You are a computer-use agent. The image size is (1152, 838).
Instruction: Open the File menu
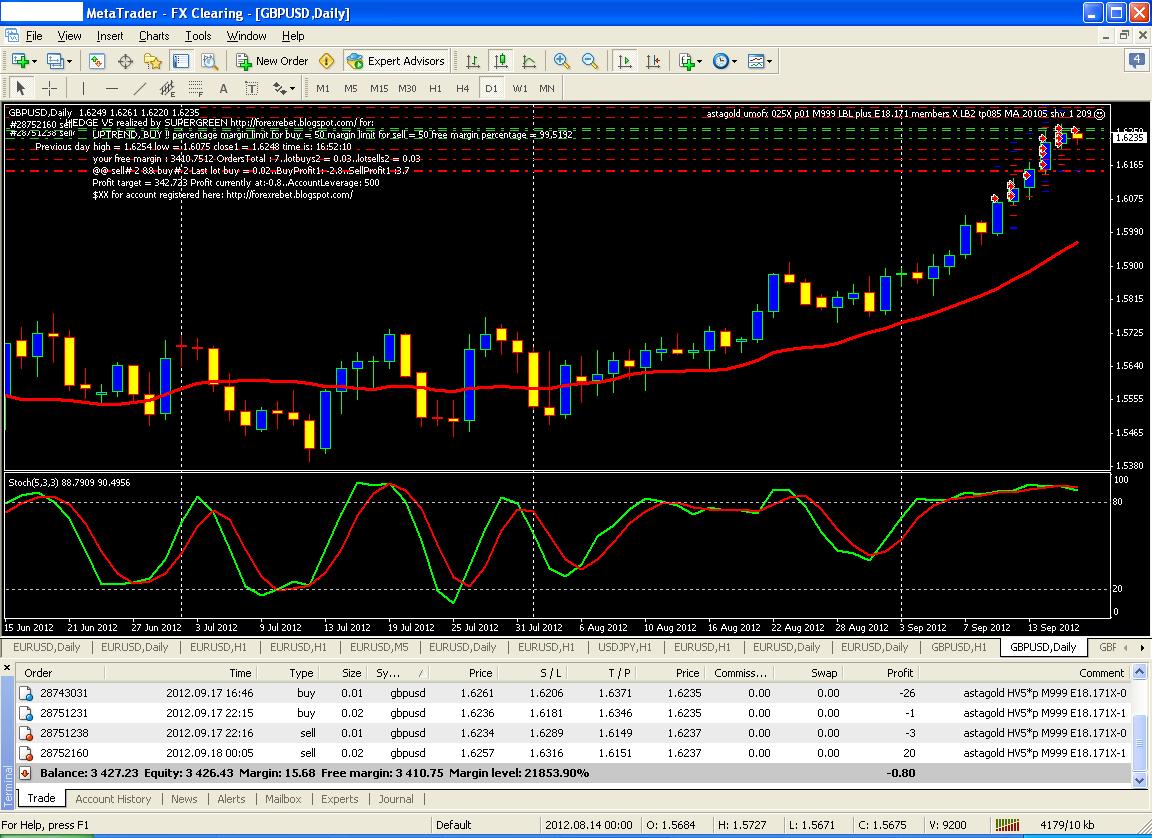click(34, 36)
